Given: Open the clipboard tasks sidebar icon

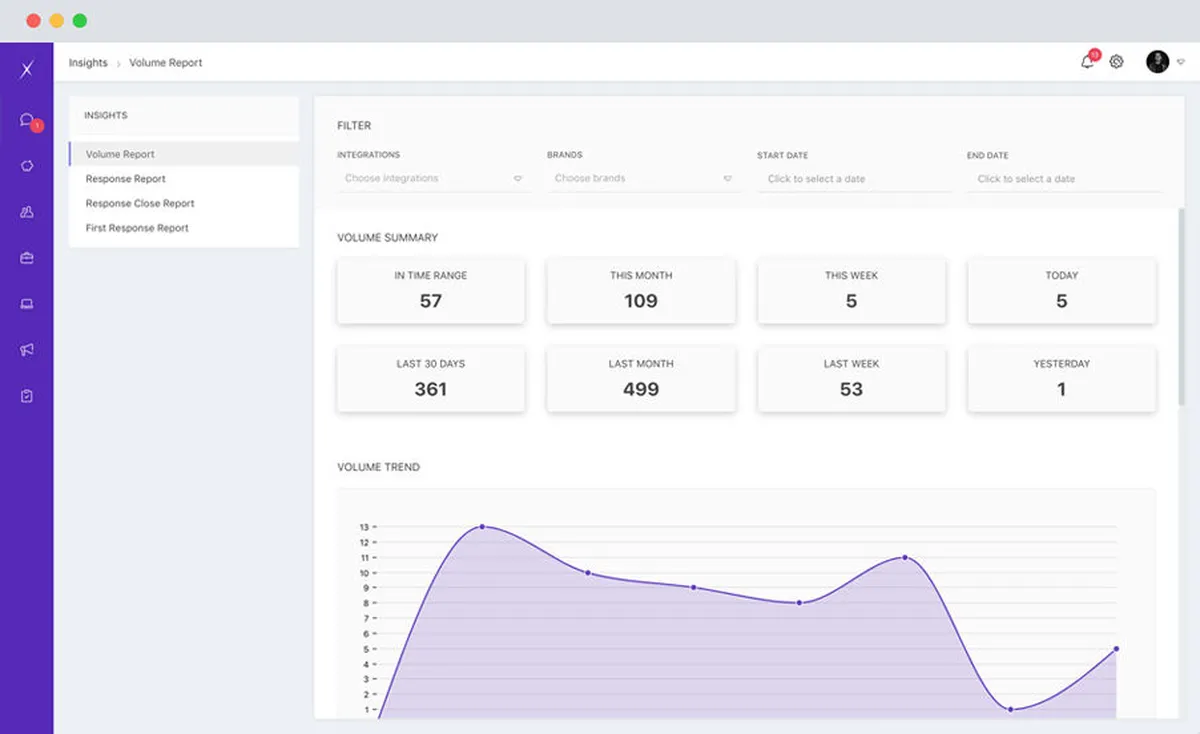Looking at the screenshot, I should point(27,396).
